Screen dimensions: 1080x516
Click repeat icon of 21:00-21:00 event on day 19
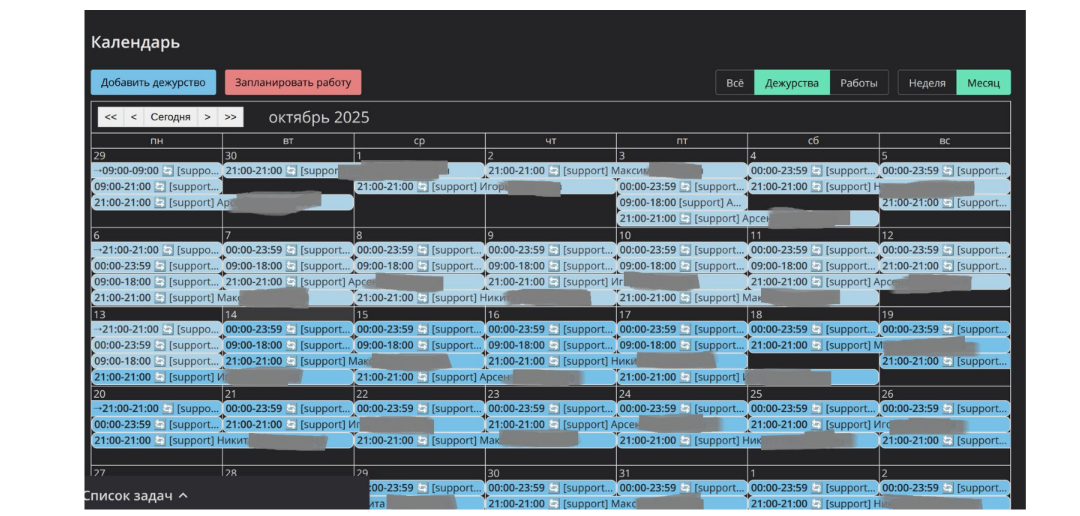click(x=948, y=361)
